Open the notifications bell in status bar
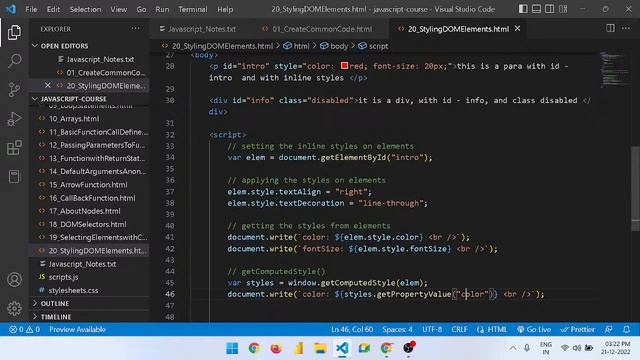This screenshot has height=360, width=640. point(626,329)
